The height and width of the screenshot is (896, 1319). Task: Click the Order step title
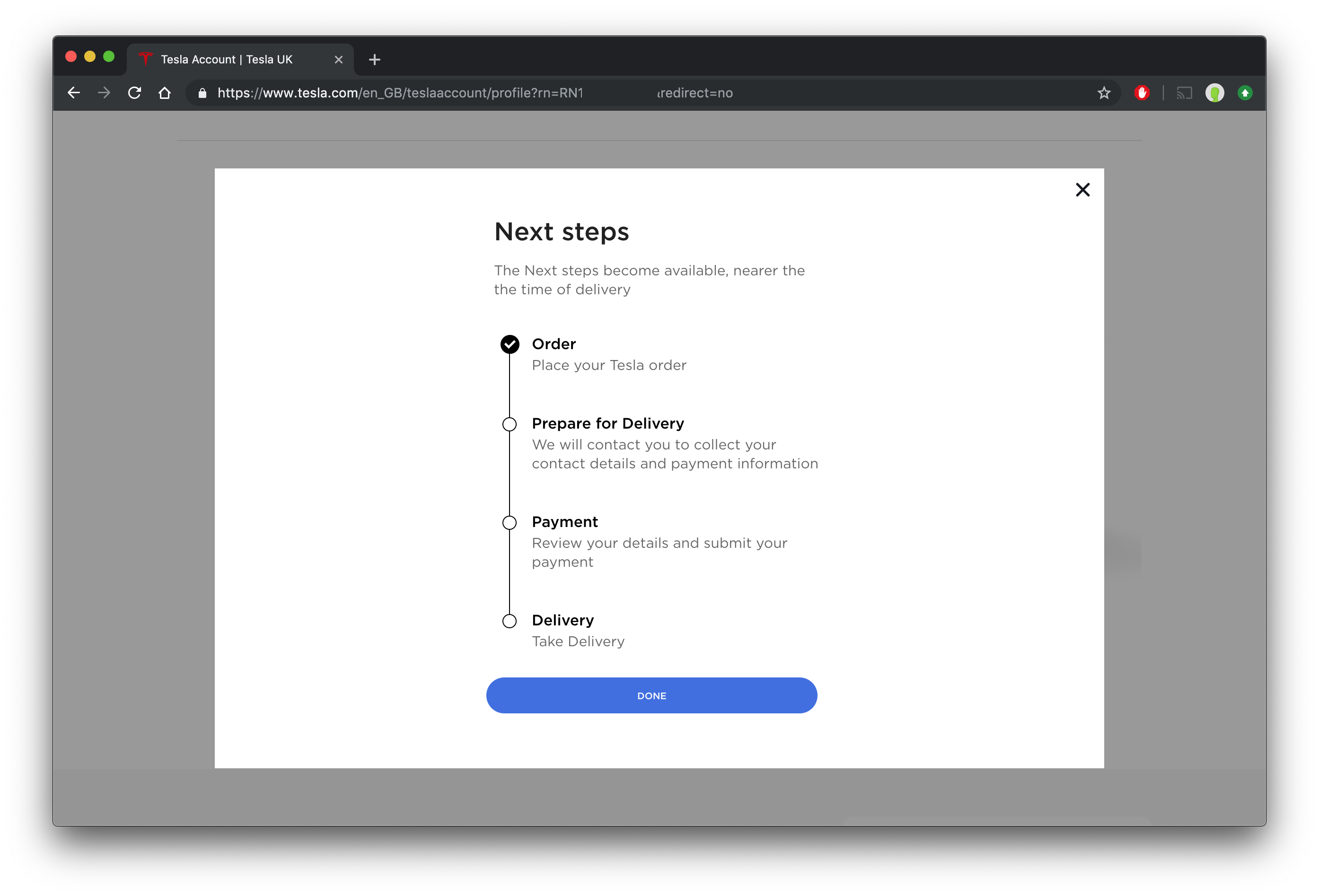click(554, 344)
